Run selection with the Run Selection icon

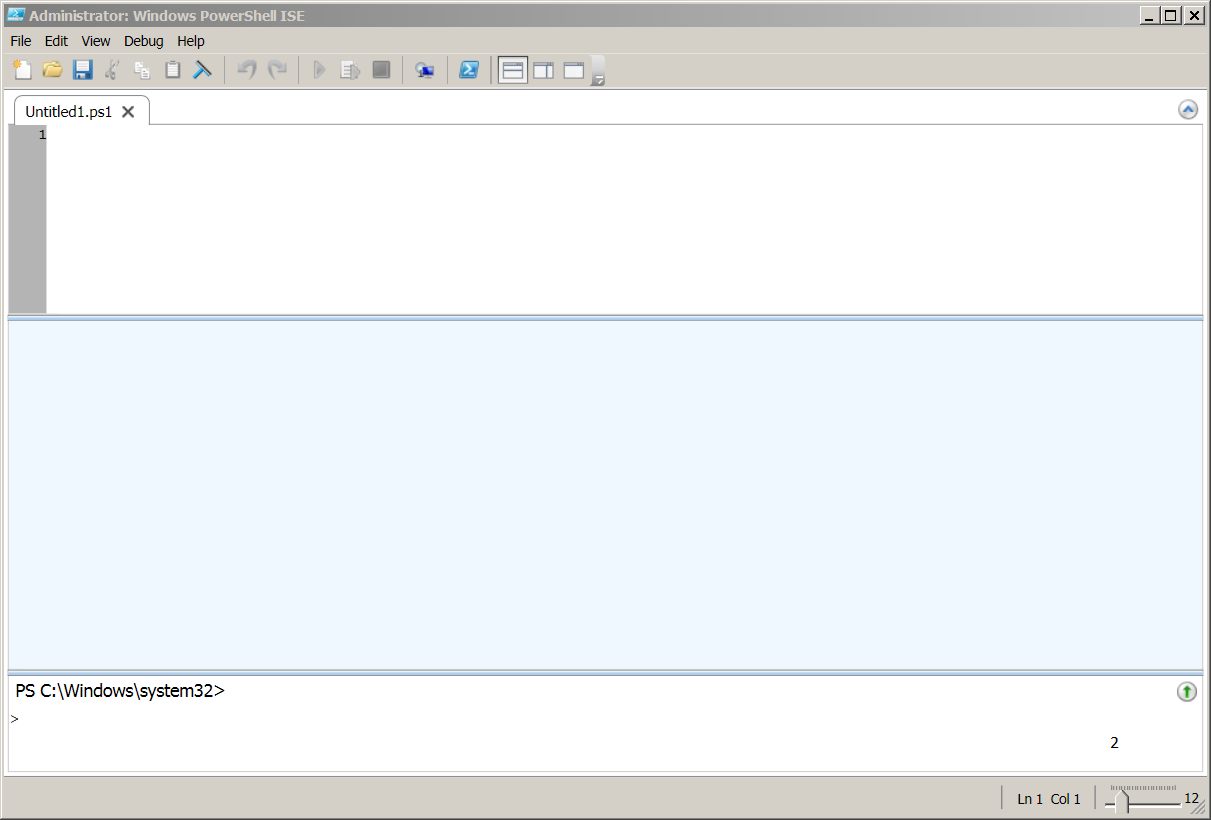pos(350,70)
